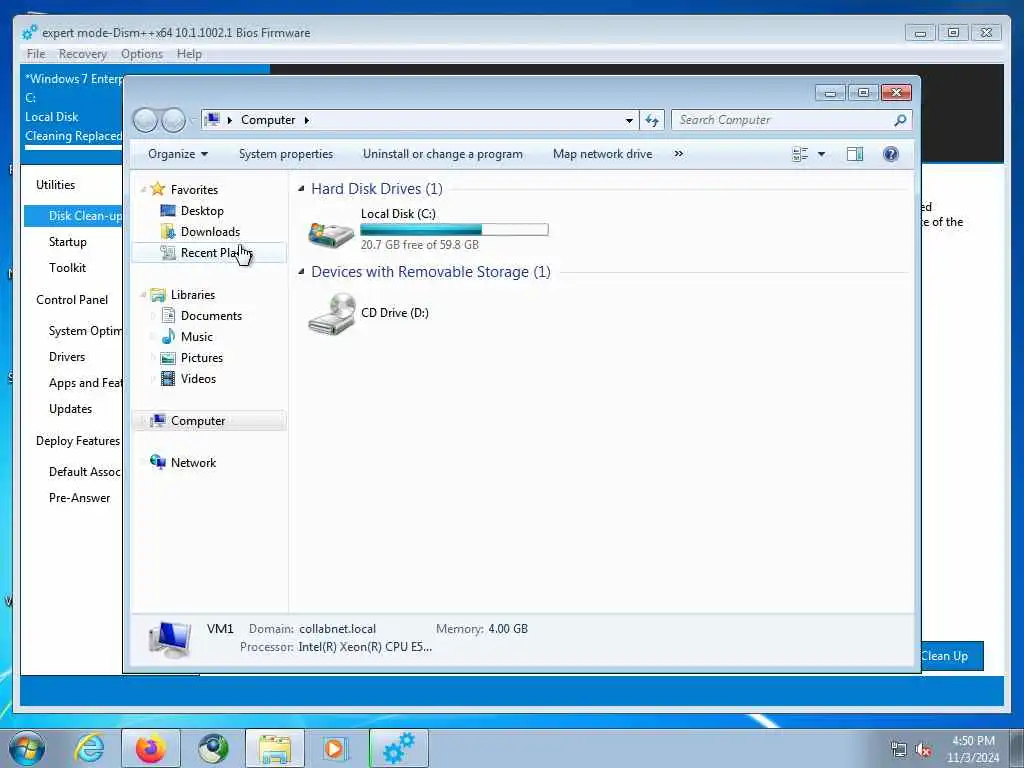Image resolution: width=1024 pixels, height=768 pixels.
Task: Launch Internet Explorer from taskbar
Action: pos(89,748)
